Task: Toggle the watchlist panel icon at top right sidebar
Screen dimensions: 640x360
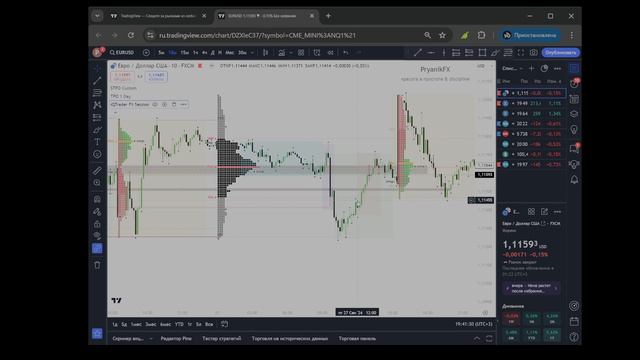Action: [574, 68]
